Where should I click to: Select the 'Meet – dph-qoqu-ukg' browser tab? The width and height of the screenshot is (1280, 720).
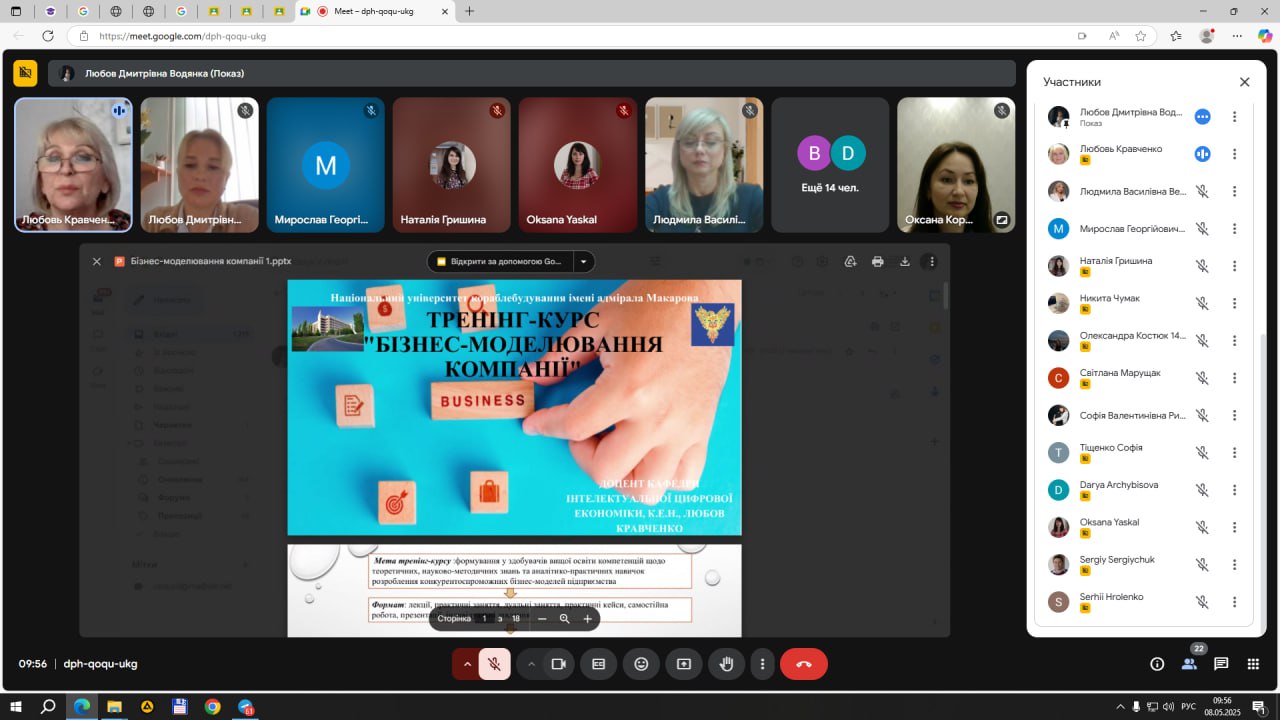pyautogui.click(x=374, y=11)
